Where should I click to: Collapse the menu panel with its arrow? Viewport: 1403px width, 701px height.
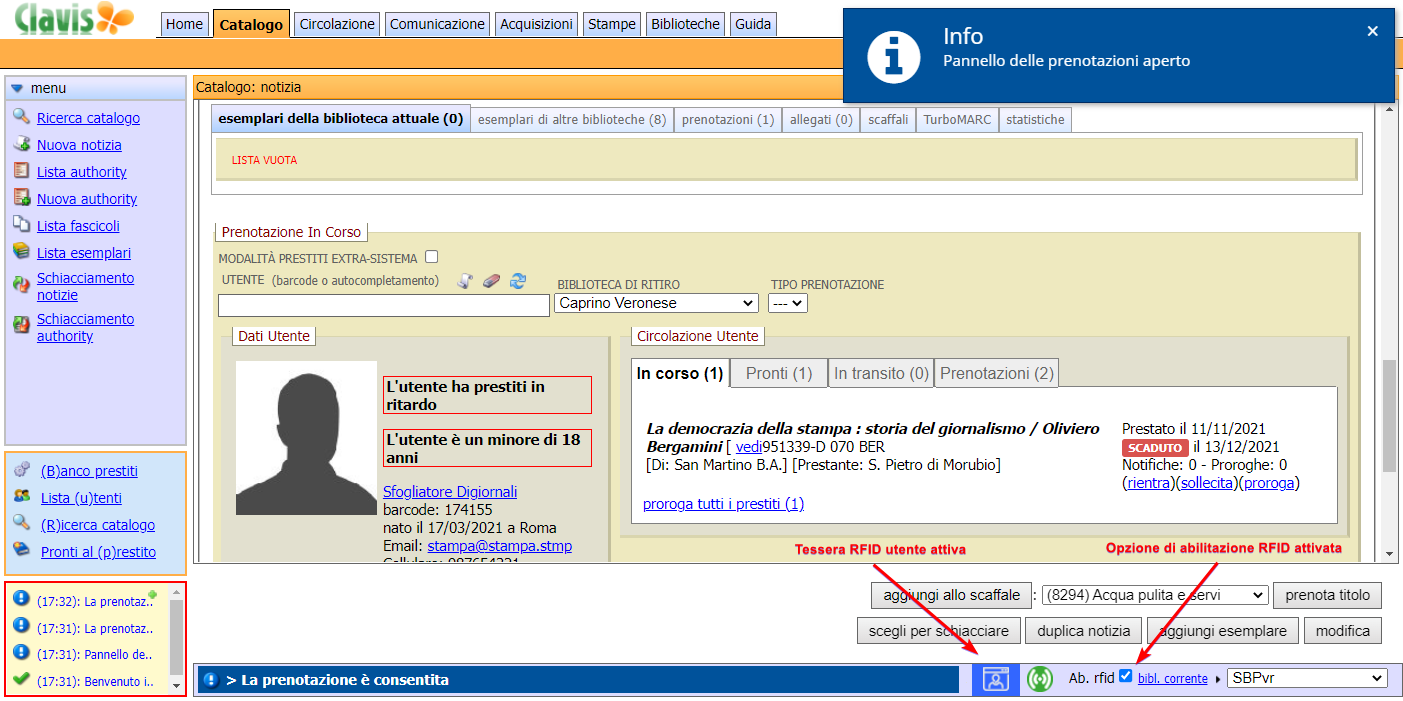click(17, 88)
